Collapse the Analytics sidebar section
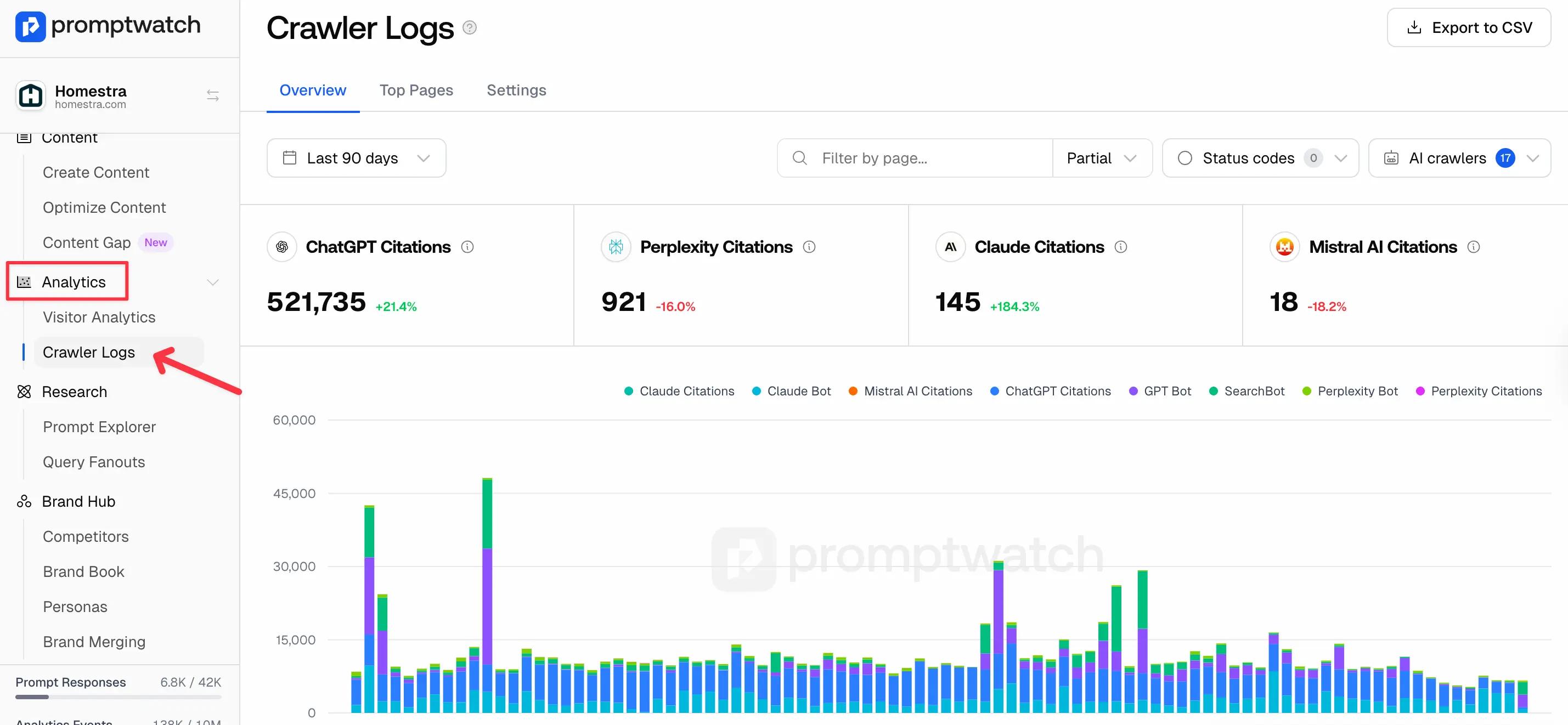 (212, 282)
